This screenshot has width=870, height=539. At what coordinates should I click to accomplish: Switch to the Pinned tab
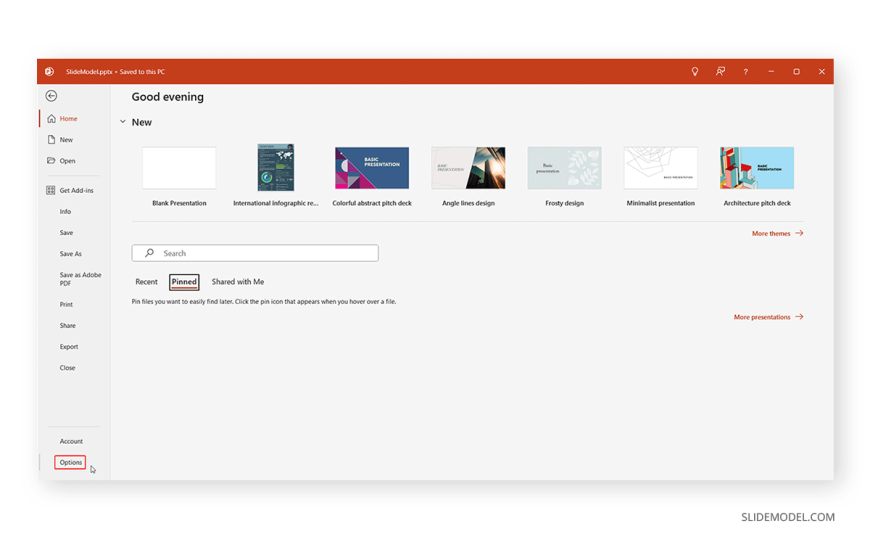pyautogui.click(x=184, y=282)
